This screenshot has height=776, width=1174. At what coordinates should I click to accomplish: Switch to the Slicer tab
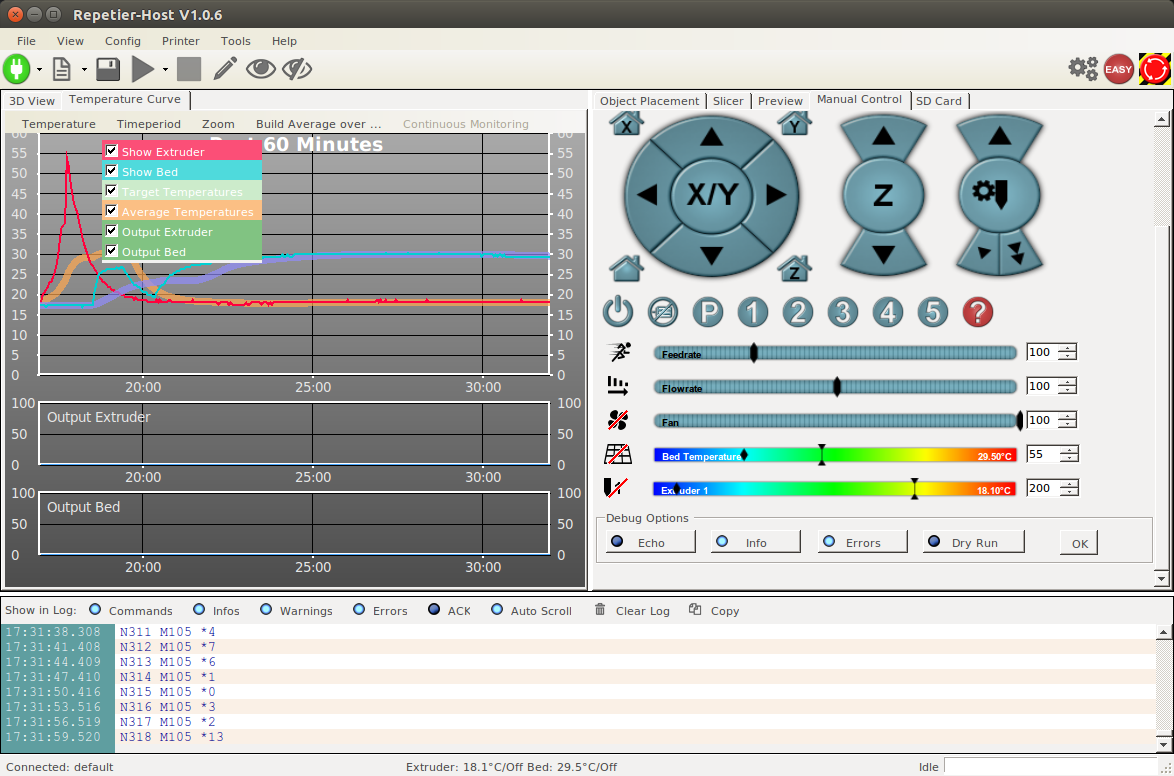(x=728, y=101)
